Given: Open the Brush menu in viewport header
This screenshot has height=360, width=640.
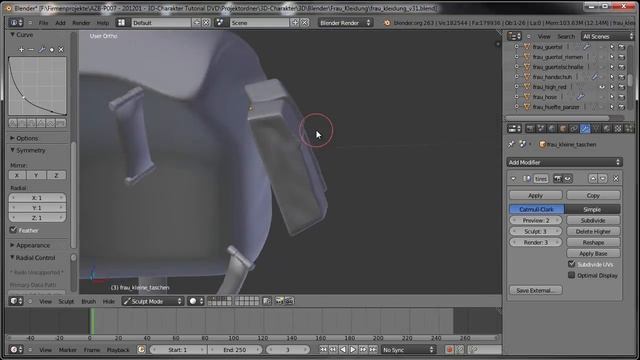Looking at the screenshot, I should pyautogui.click(x=89, y=301).
